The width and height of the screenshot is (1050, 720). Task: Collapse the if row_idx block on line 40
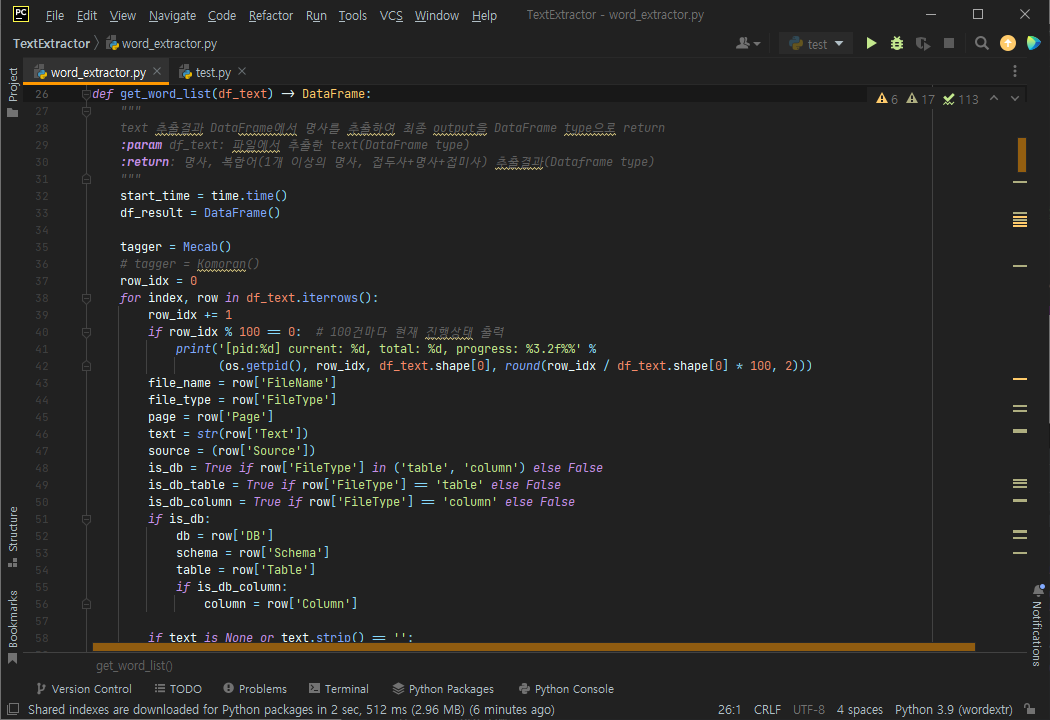86,332
